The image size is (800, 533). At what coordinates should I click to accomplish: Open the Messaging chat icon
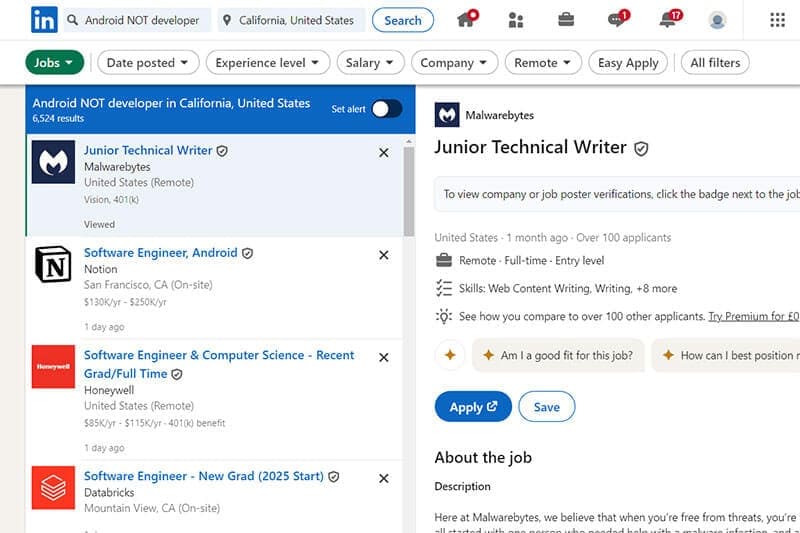coord(617,19)
